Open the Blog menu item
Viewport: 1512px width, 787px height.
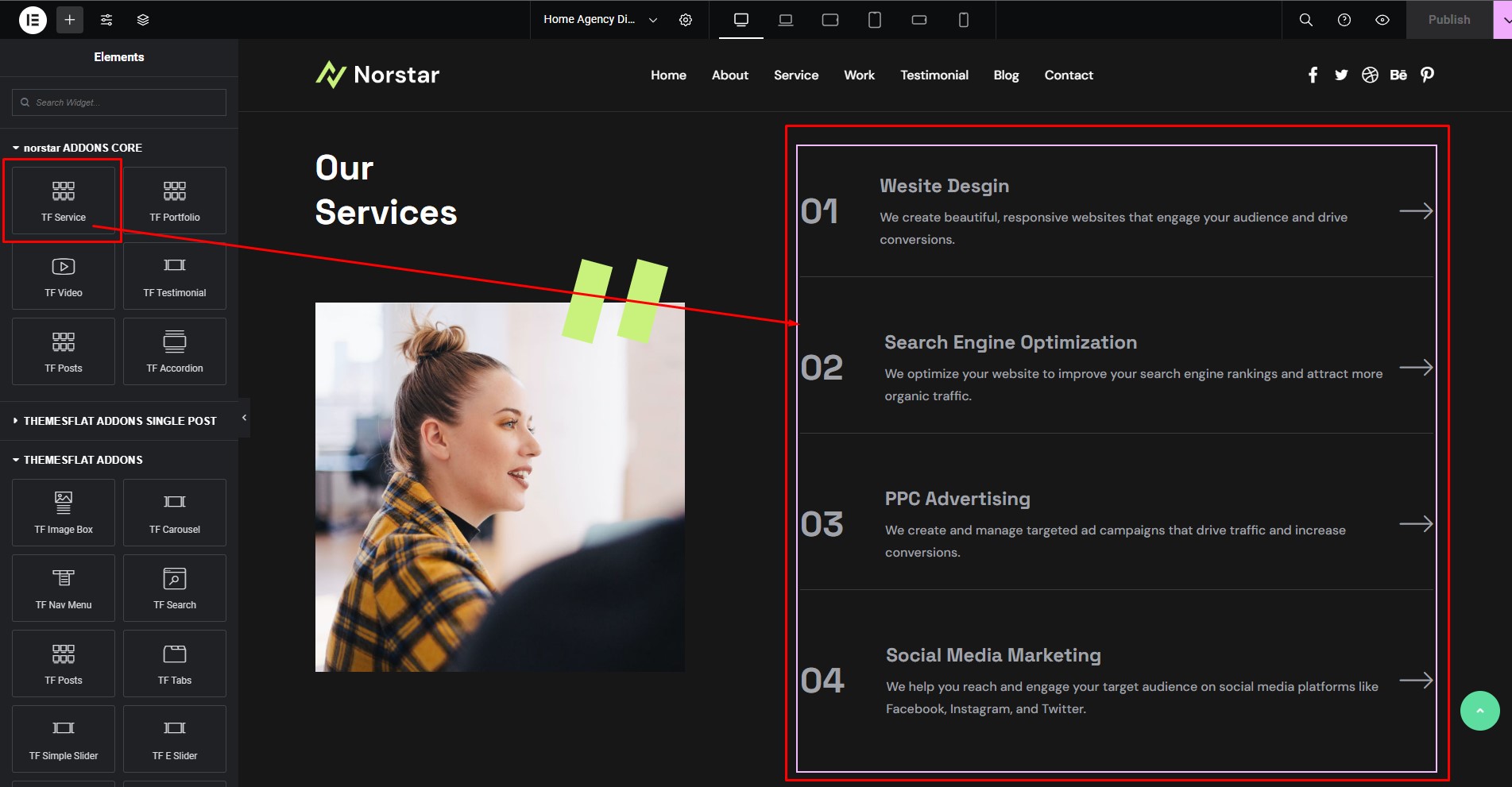1006,75
